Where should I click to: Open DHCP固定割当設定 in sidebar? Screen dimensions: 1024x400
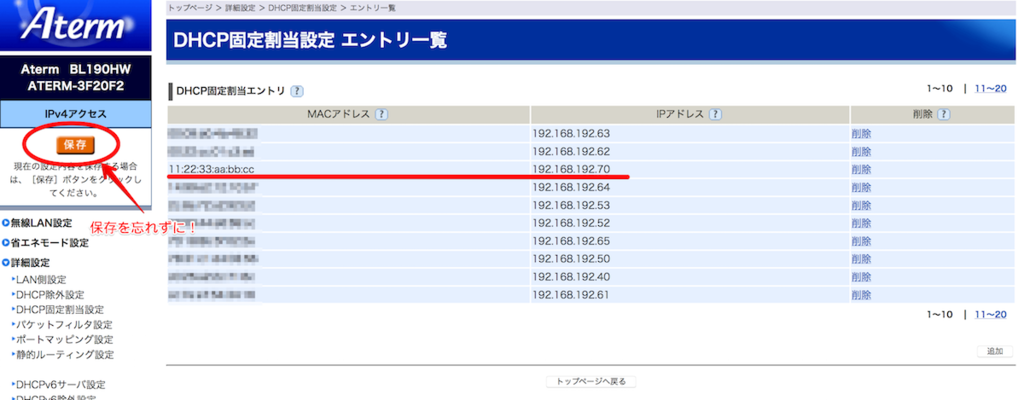(x=60, y=310)
